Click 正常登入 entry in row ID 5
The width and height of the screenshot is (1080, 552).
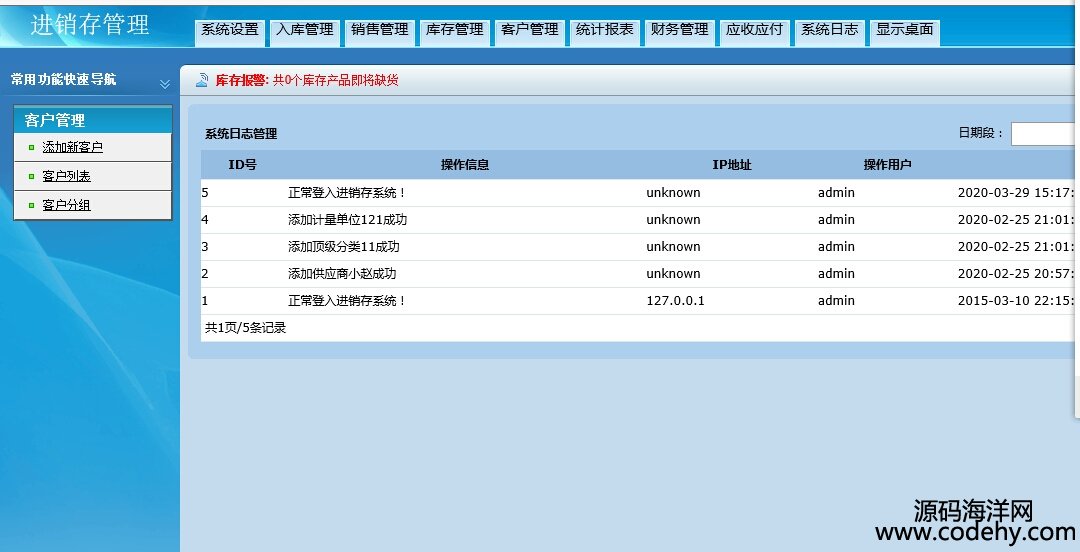pyautogui.click(x=346, y=193)
